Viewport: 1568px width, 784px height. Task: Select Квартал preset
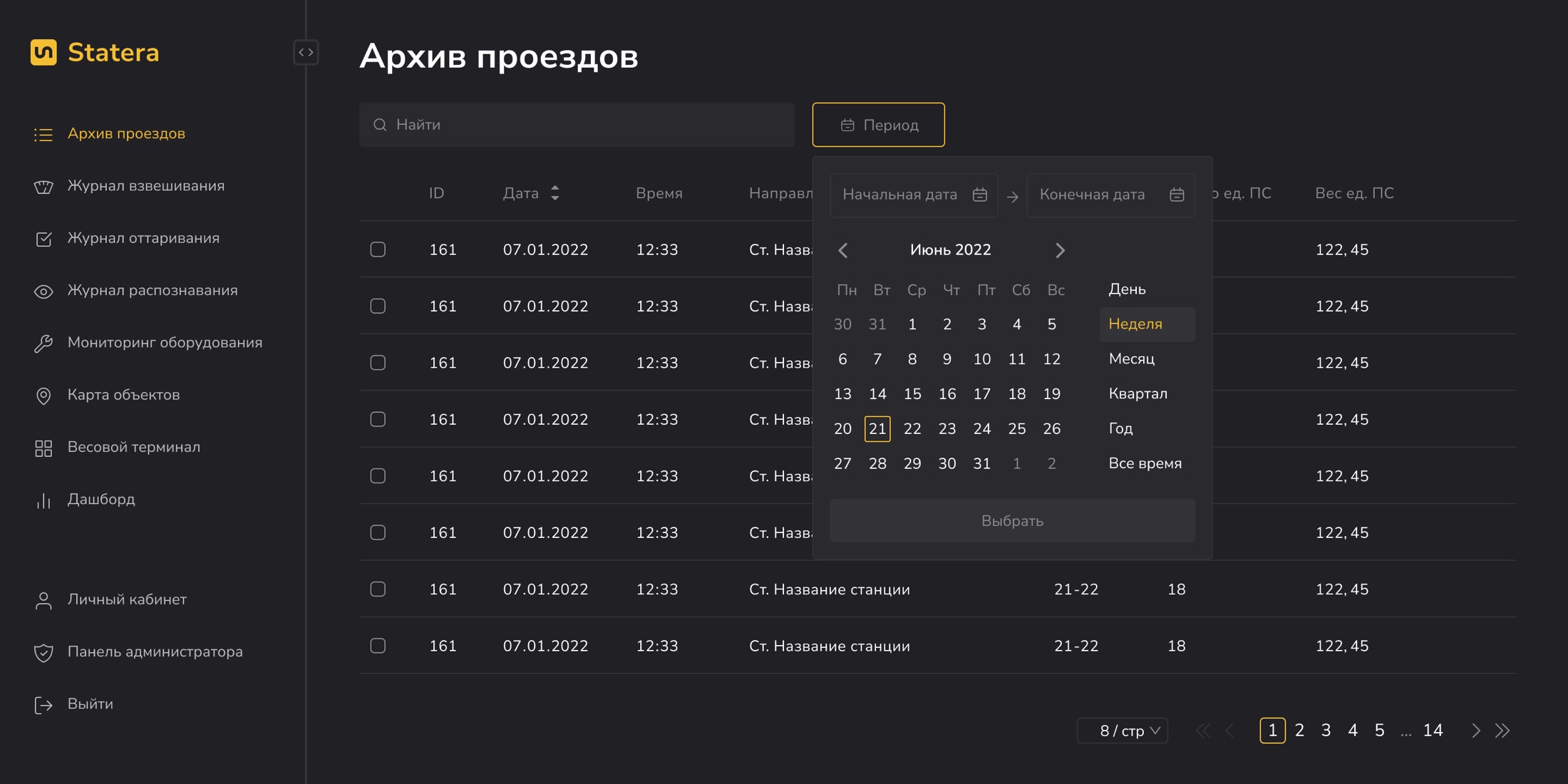pos(1147,393)
